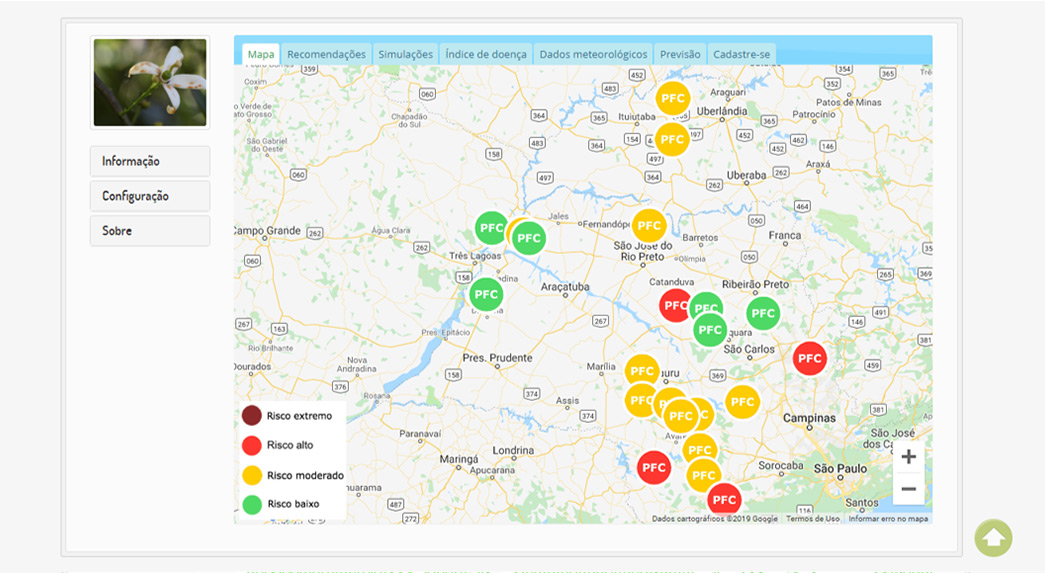Open the Simulações tab
The width and height of the screenshot is (1045, 573).
(x=405, y=55)
